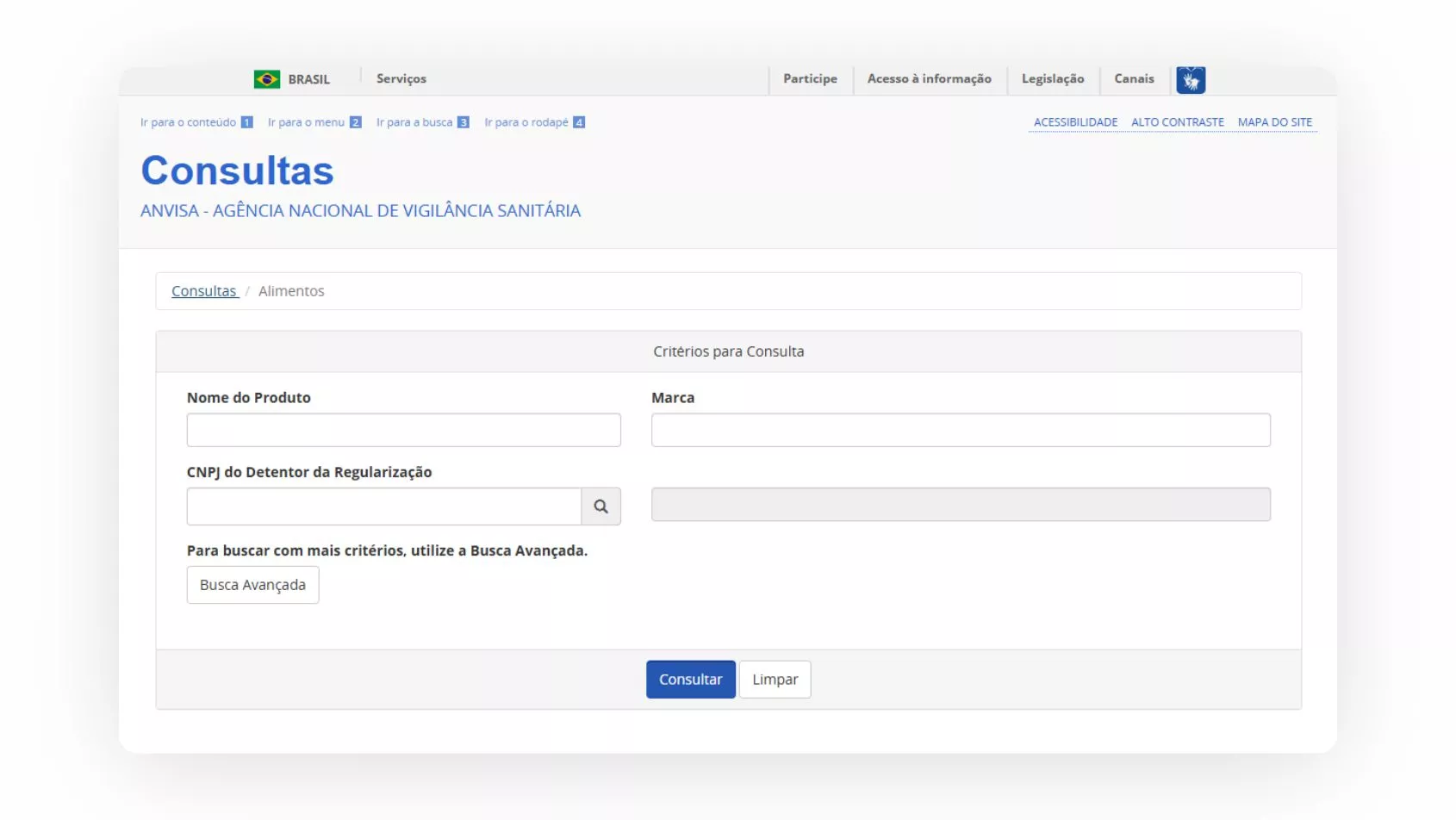This screenshot has width=1456, height=820.
Task: Click the BRASIL portal link
Action: coord(309,79)
